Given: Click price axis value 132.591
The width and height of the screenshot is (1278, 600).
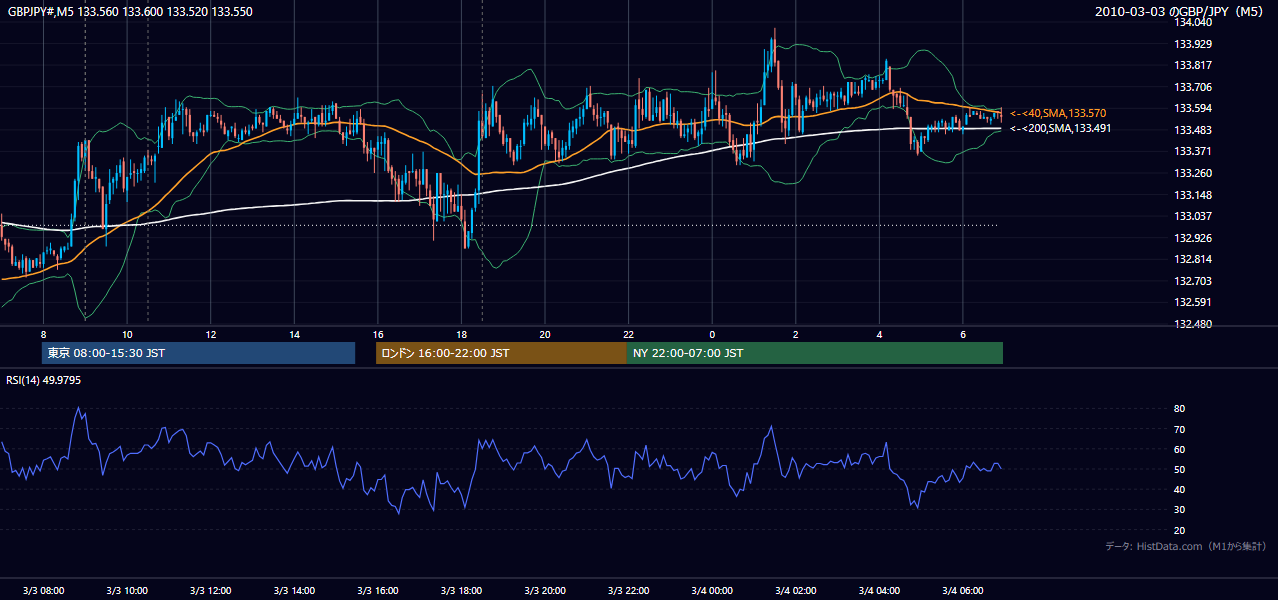Looking at the screenshot, I should (1193, 302).
